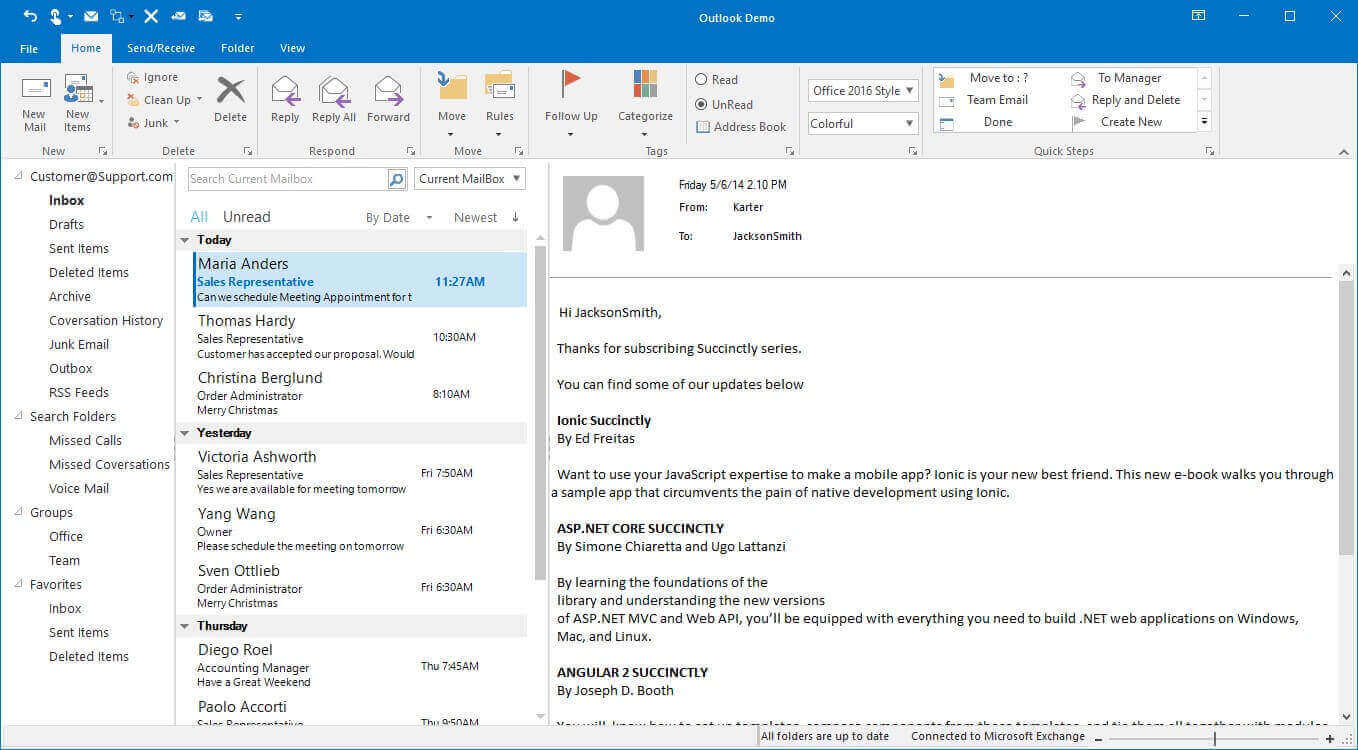This screenshot has width=1358, height=750.
Task: Open the File menu
Action: pyautogui.click(x=29, y=48)
